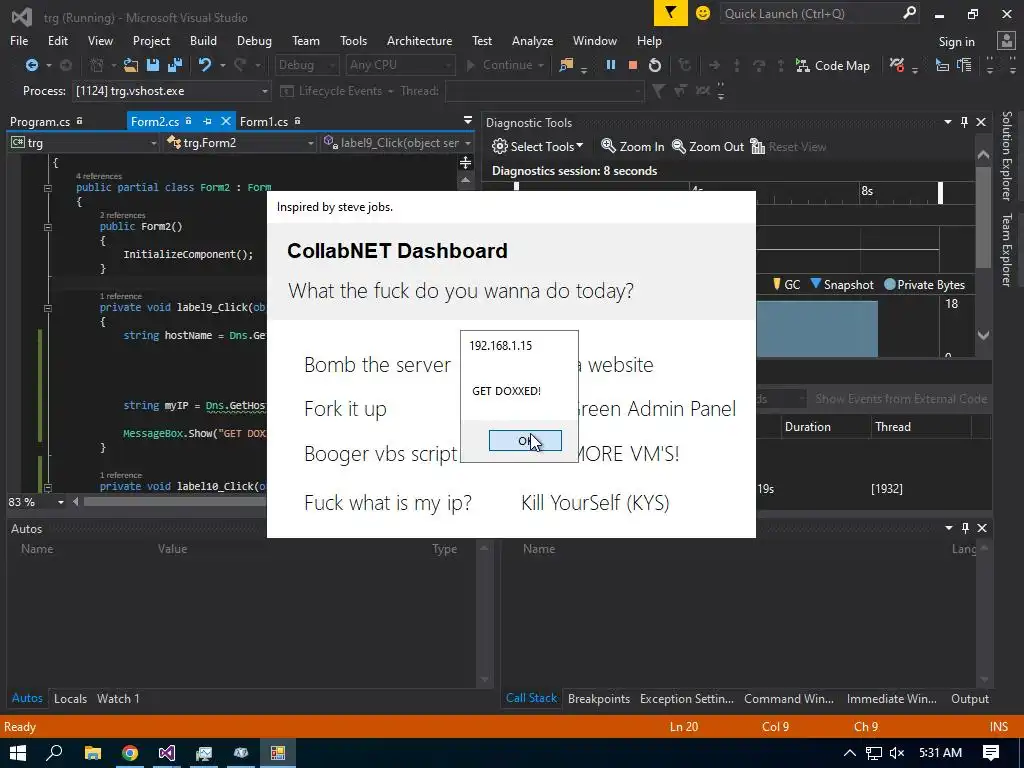Open the Architecture menu
Screen dimensions: 1024x768
coord(419,40)
